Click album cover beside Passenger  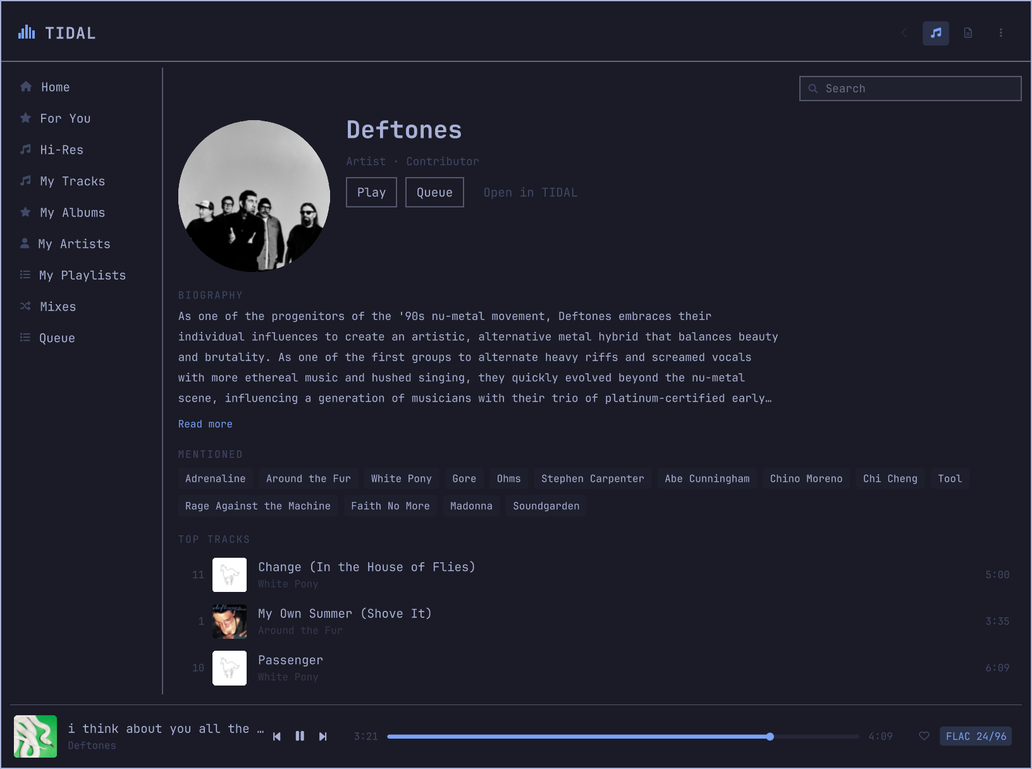(229, 668)
